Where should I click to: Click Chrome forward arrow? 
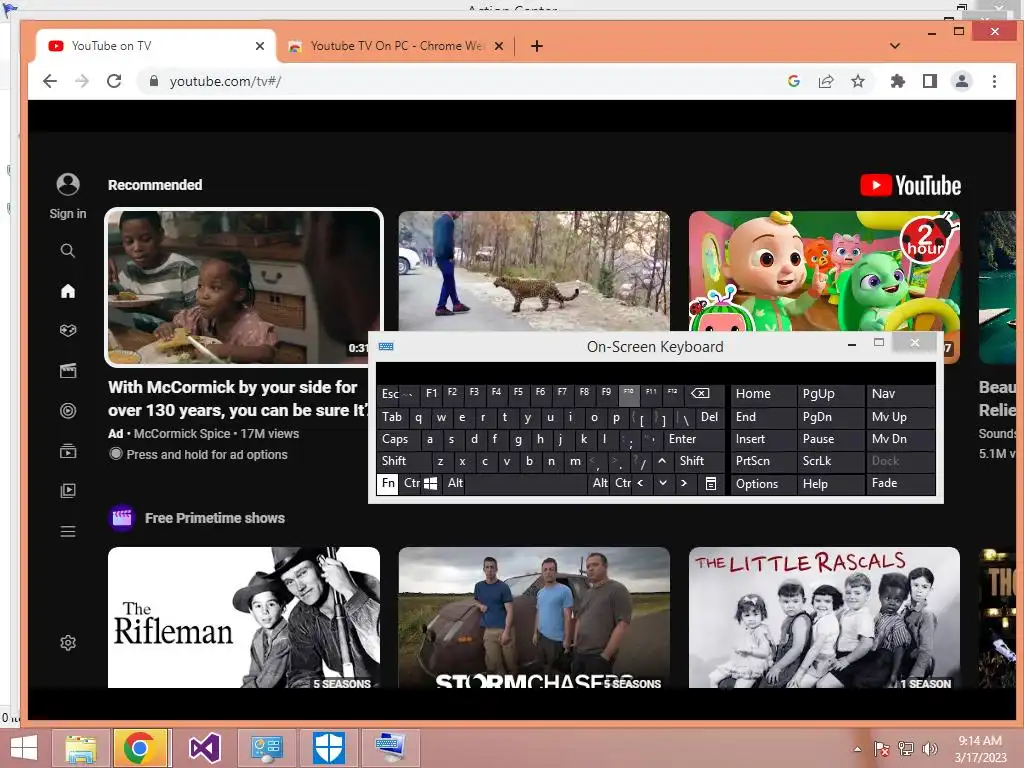tap(82, 81)
